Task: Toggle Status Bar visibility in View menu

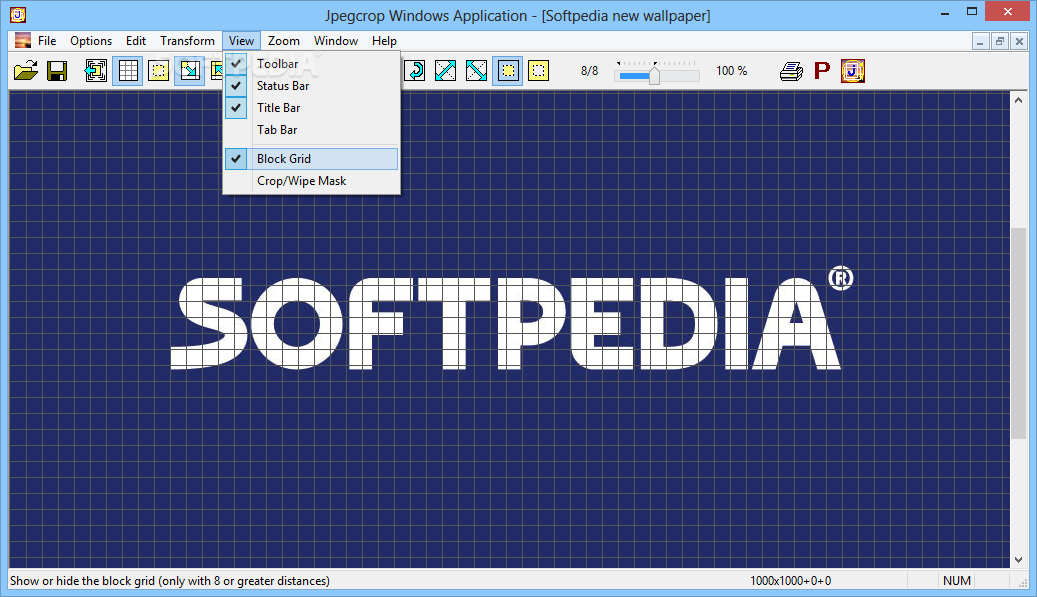Action: 311,85
